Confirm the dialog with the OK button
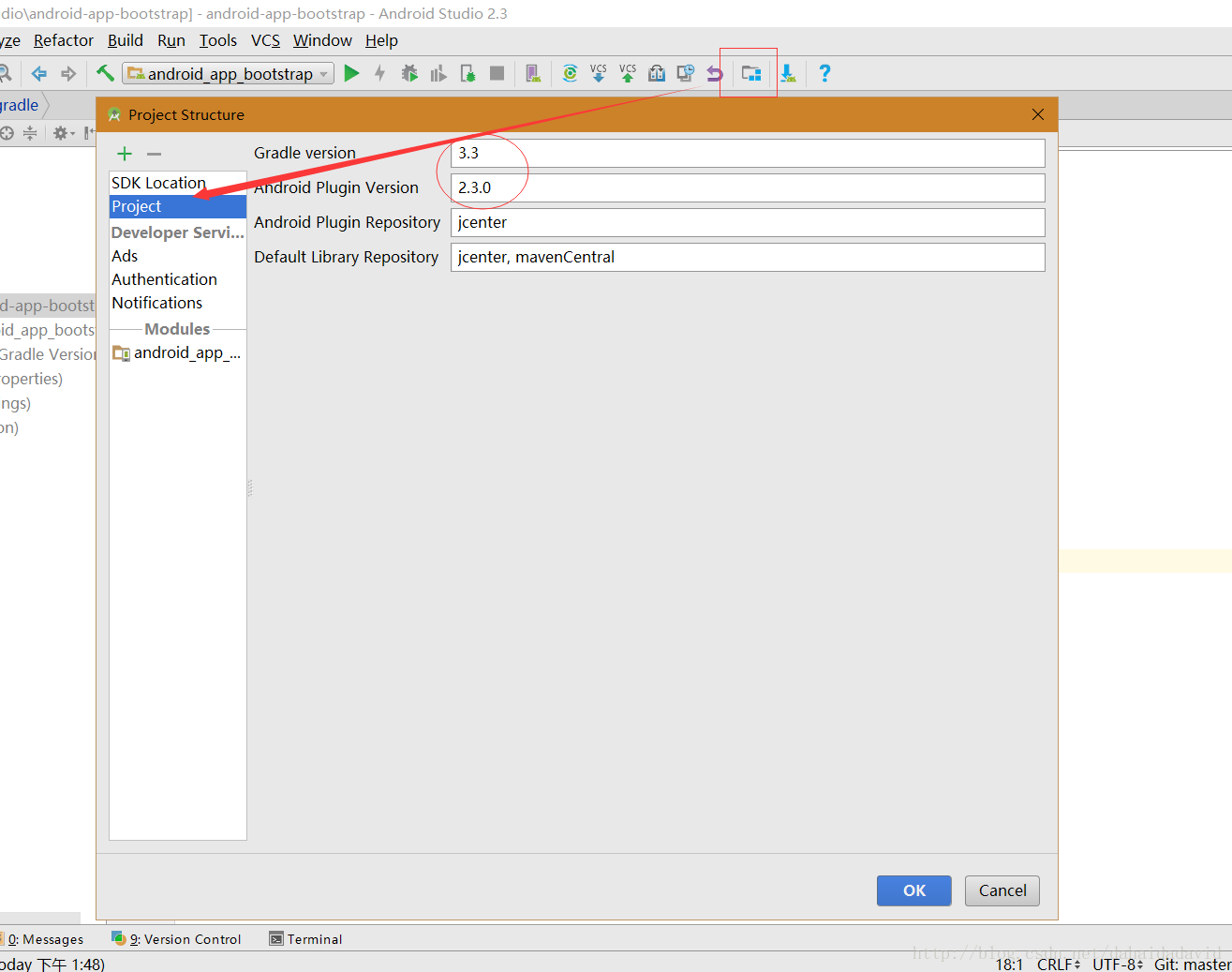 click(913, 890)
